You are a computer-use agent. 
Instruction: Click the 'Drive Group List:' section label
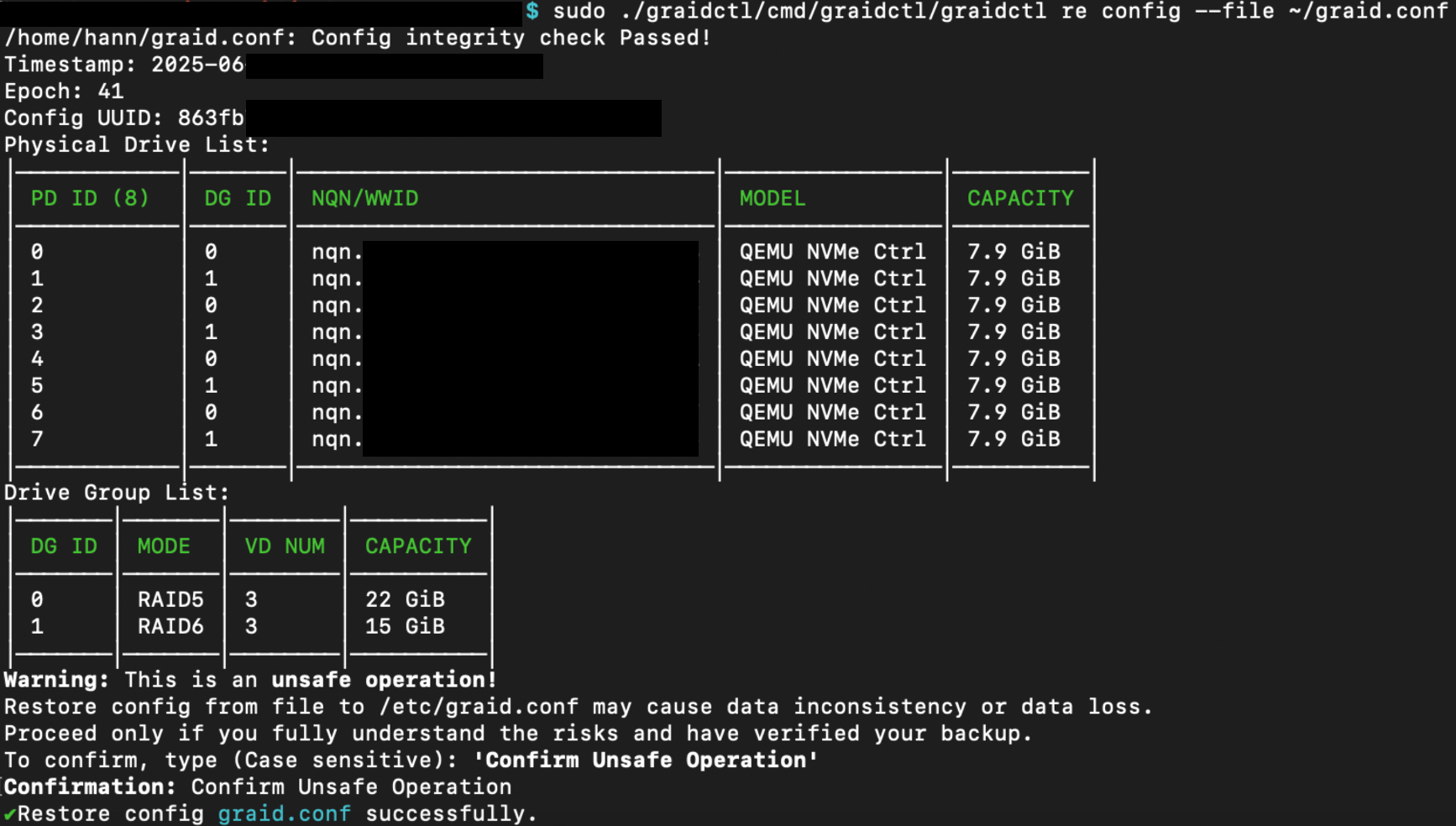[x=116, y=492]
